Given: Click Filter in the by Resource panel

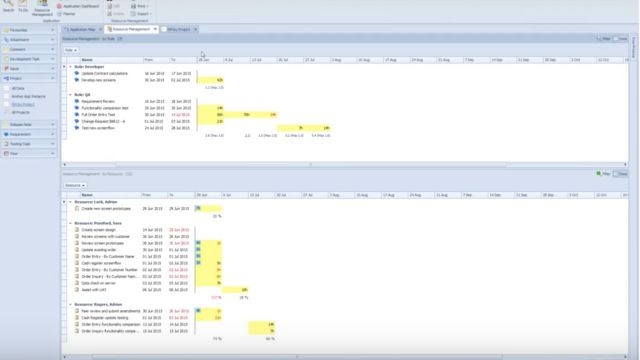Looking at the screenshot, I should [604, 174].
